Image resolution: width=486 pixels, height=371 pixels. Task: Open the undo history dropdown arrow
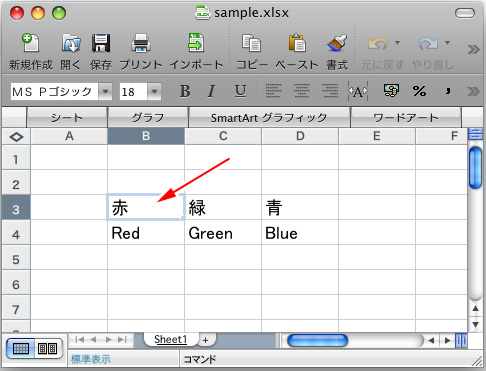click(397, 43)
